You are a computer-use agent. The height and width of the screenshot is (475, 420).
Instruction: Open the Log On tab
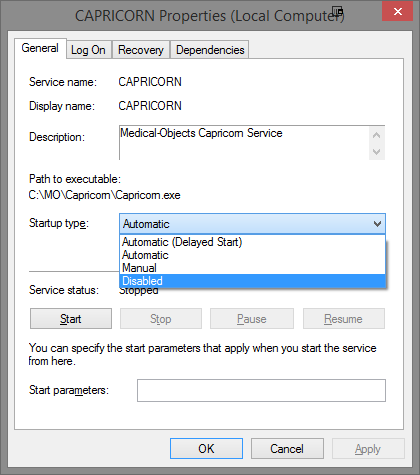(88, 50)
